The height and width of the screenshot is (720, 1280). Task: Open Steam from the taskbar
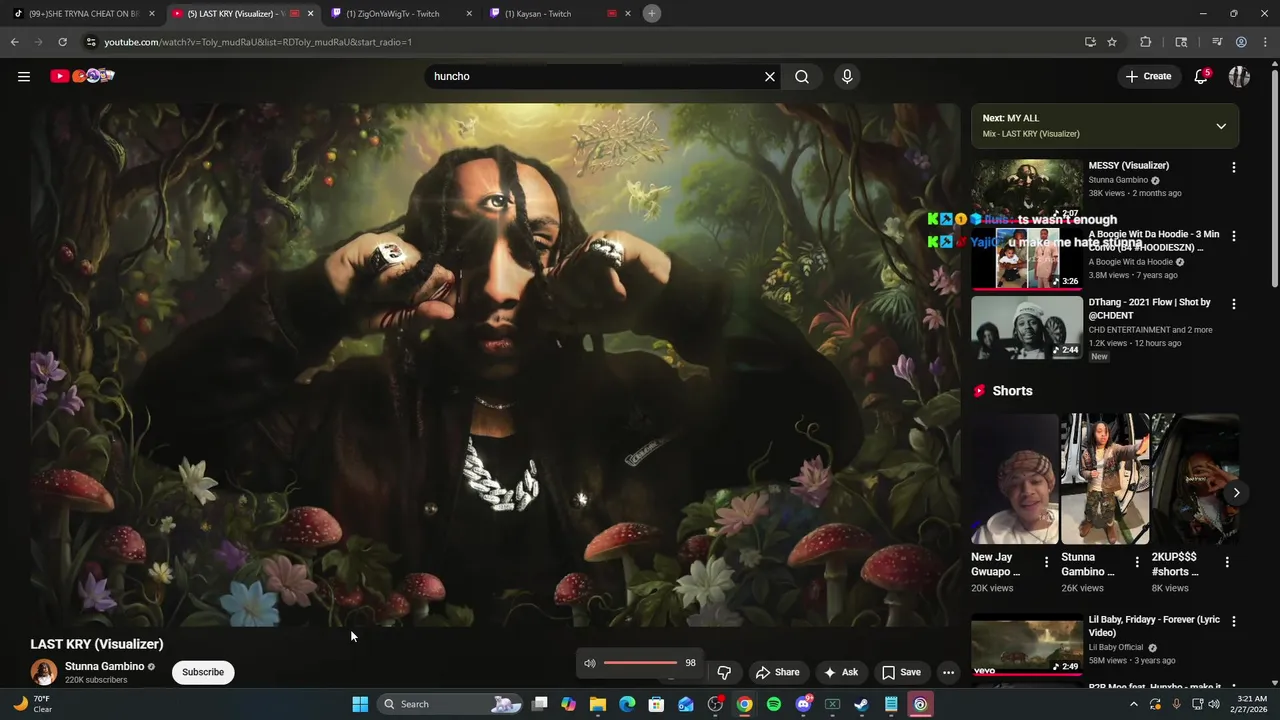click(862, 704)
